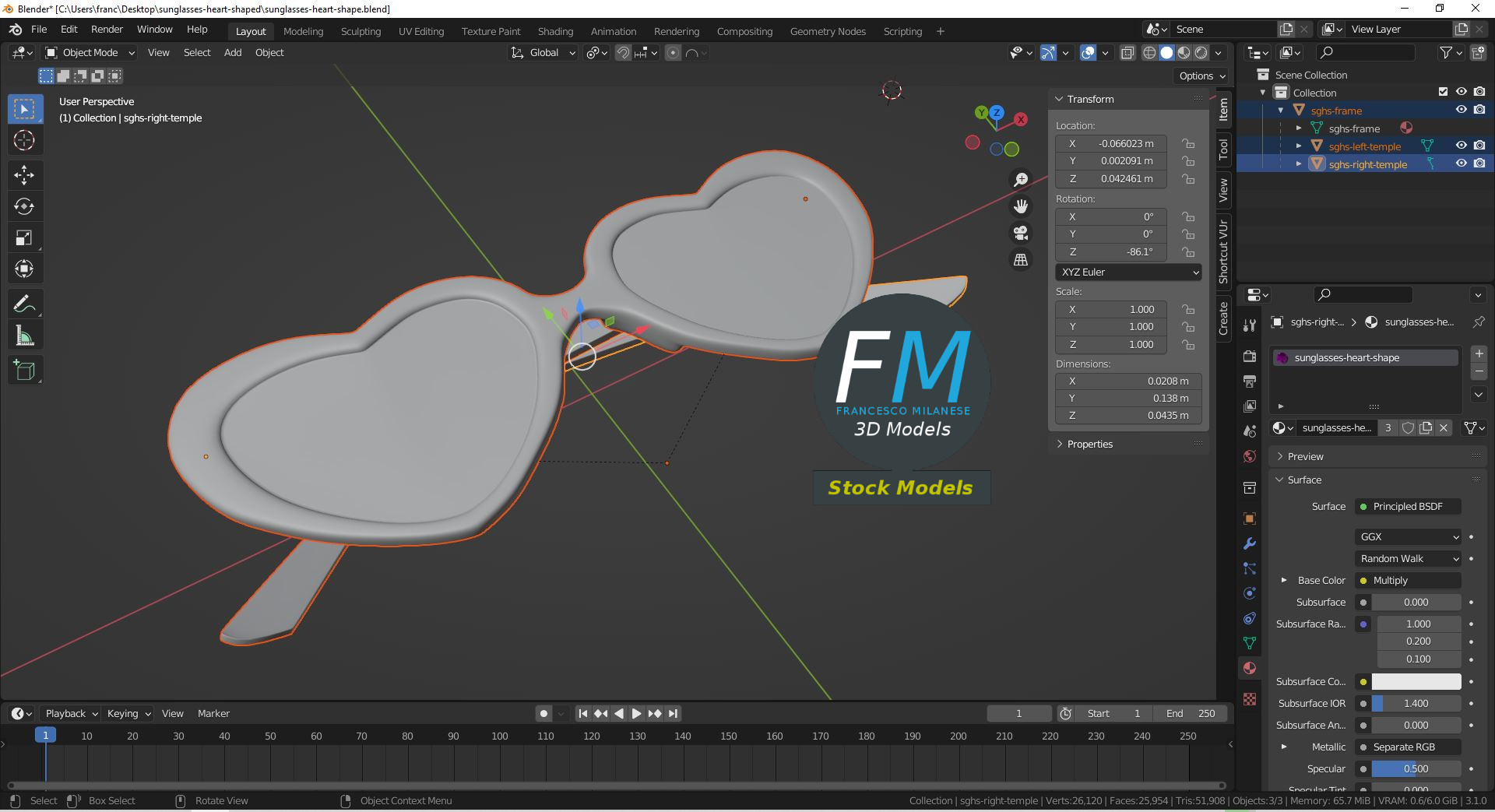Select the 3D Cursor tool
The width and height of the screenshot is (1495, 812).
[24, 140]
